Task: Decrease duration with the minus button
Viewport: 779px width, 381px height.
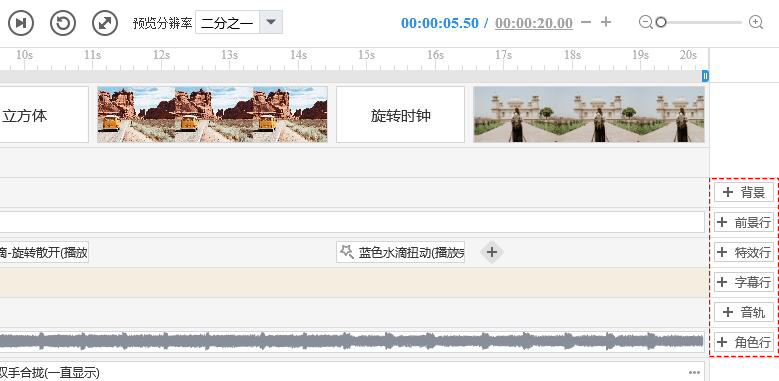Action: click(x=586, y=22)
